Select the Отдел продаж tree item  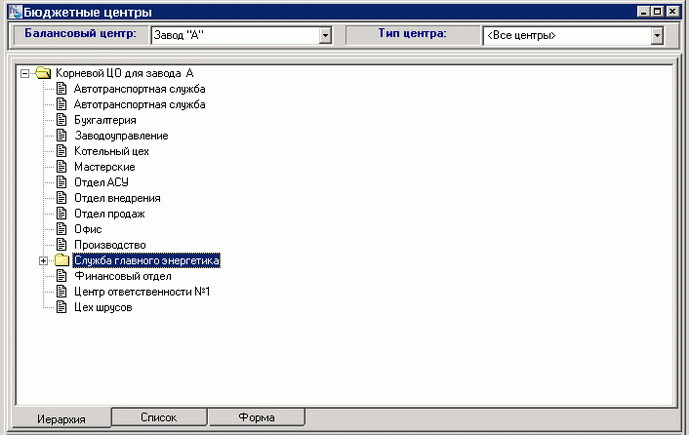(x=109, y=214)
